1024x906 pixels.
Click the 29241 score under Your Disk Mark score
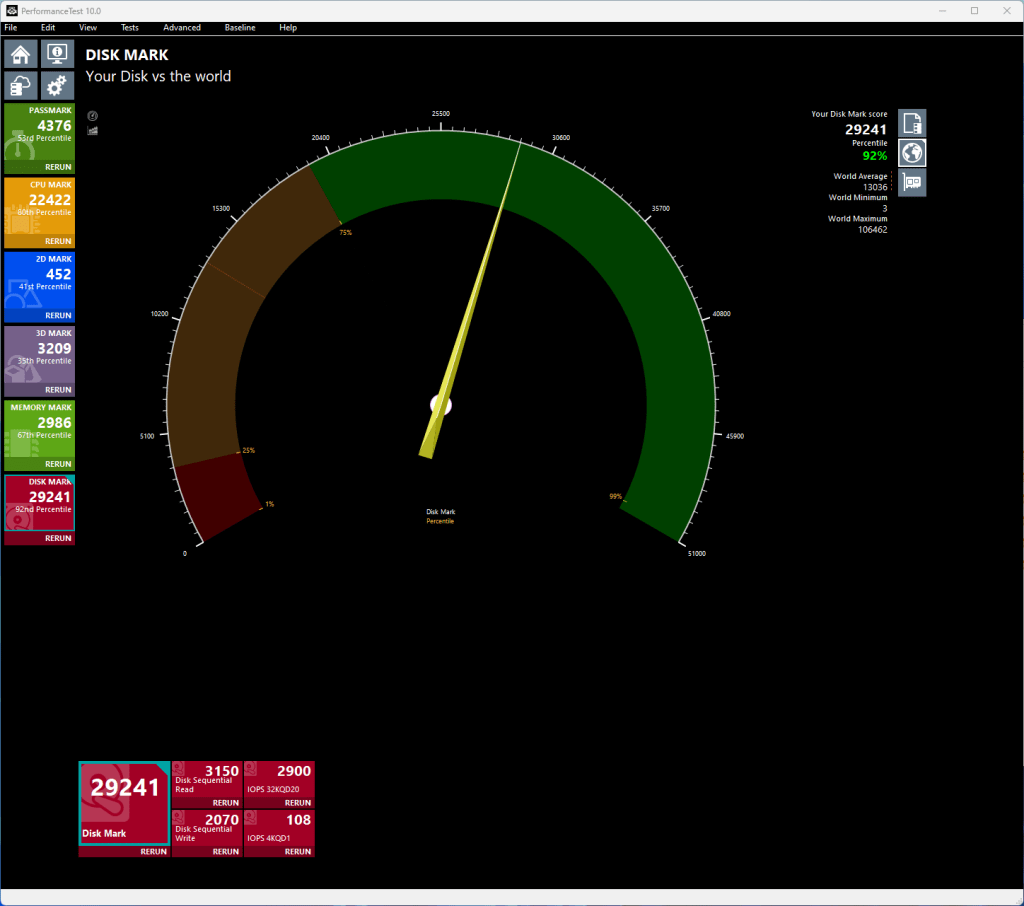(865, 130)
